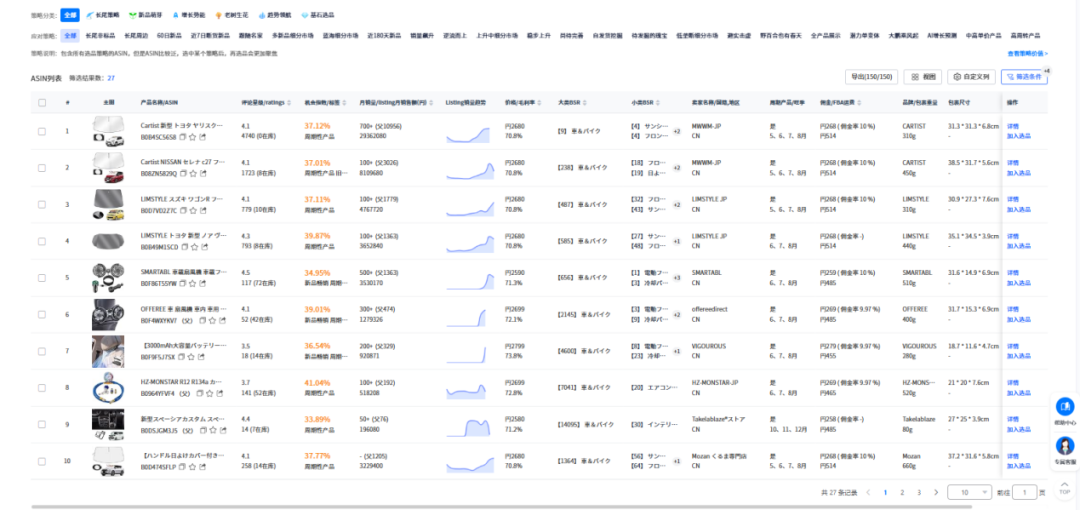
Task: Select 基石选品 strategy category
Action: tap(318, 14)
